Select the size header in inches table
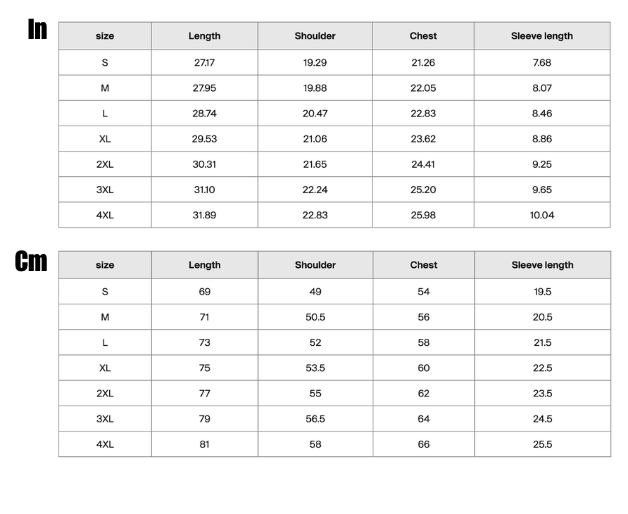628x514 pixels. 105,36
